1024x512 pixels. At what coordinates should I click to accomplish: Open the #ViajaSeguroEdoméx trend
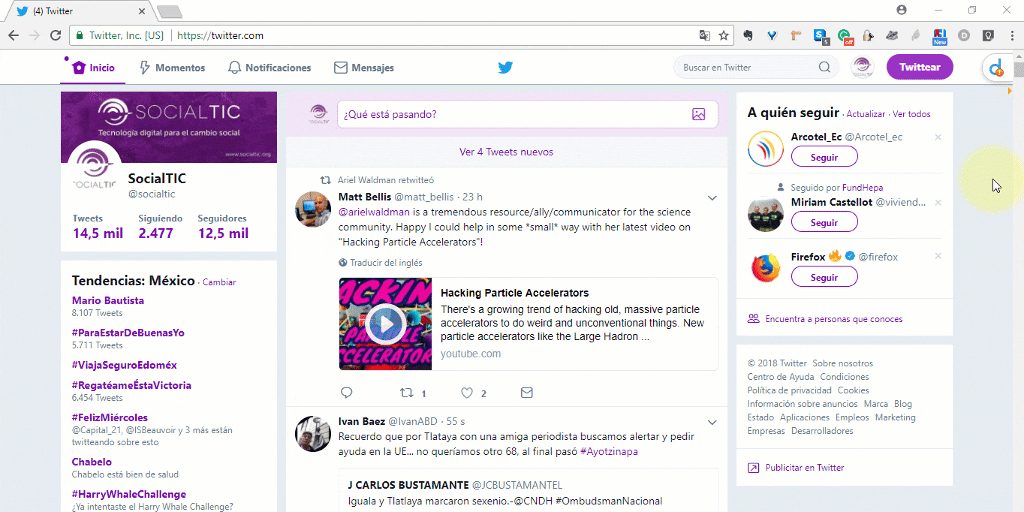pyautogui.click(x=124, y=365)
